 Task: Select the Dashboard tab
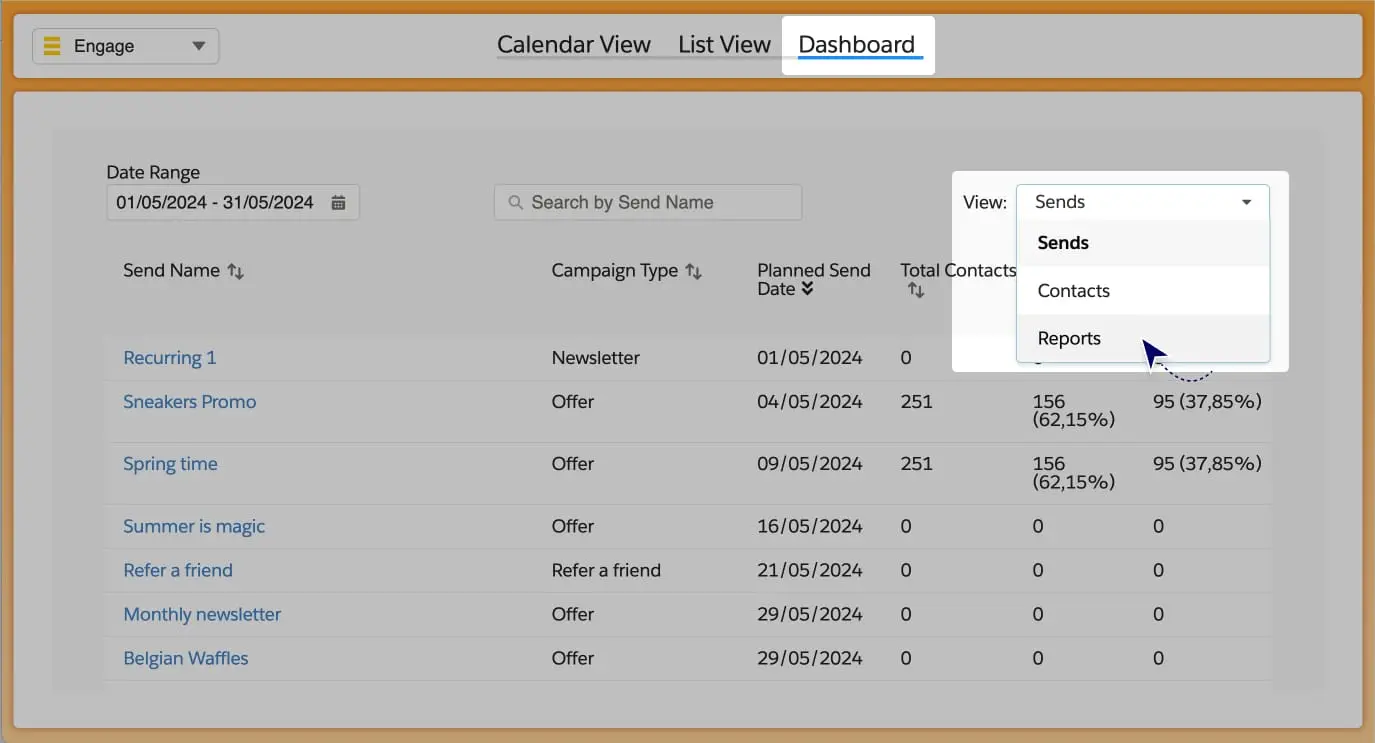[856, 45]
